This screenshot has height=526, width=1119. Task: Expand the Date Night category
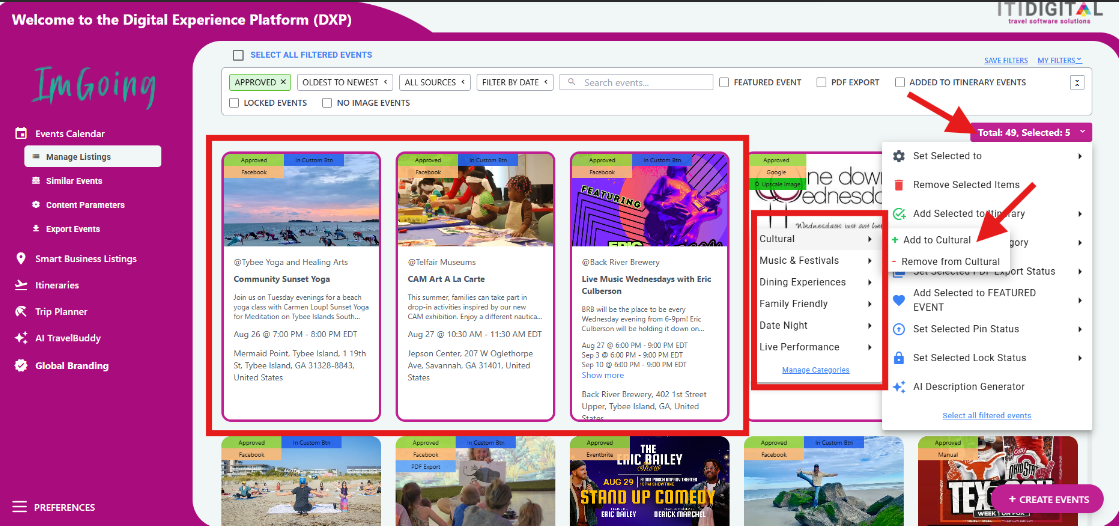coord(815,325)
